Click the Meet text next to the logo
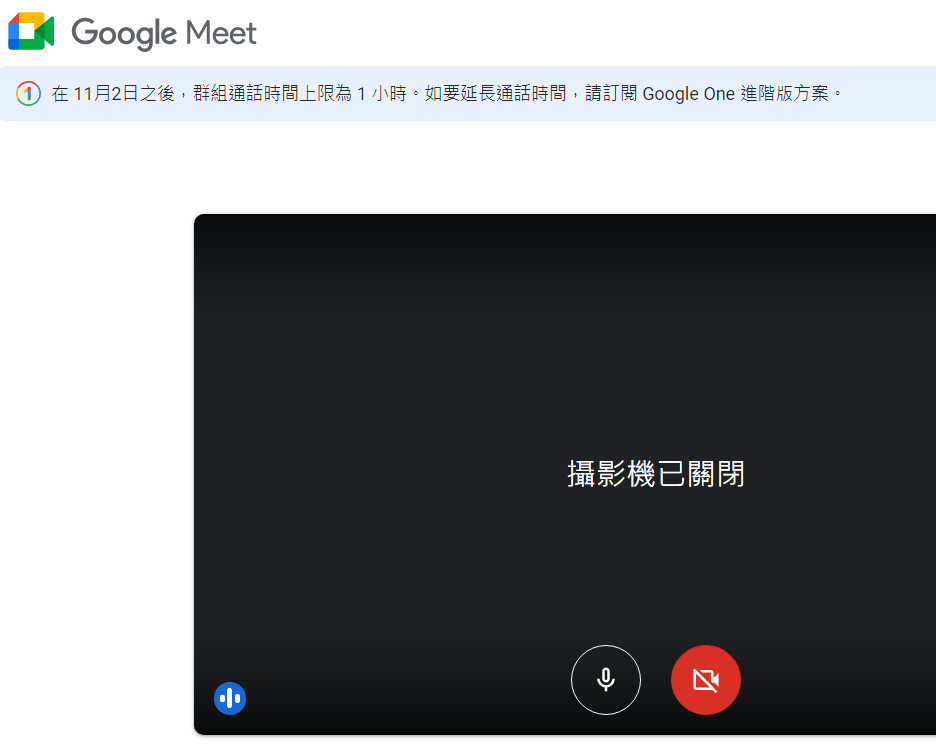 224,31
